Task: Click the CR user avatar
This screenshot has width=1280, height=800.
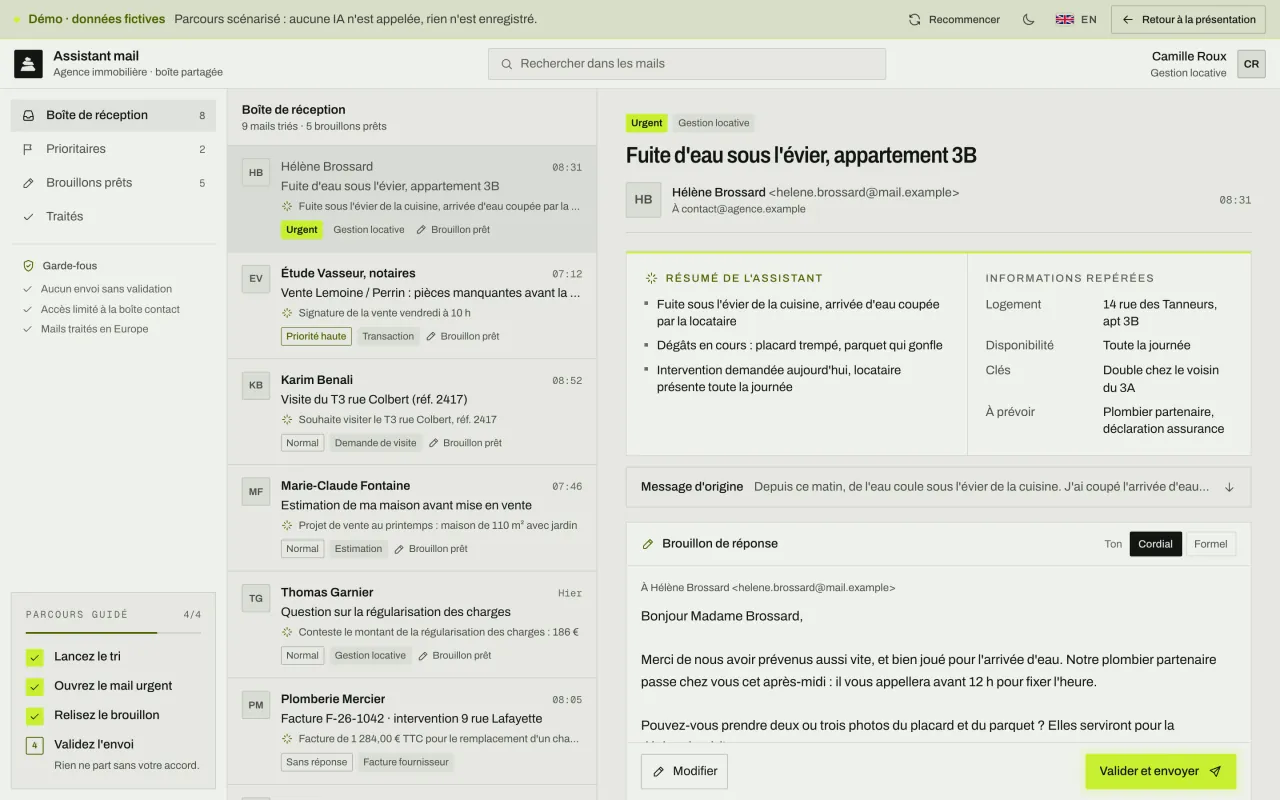Action: point(1251,64)
